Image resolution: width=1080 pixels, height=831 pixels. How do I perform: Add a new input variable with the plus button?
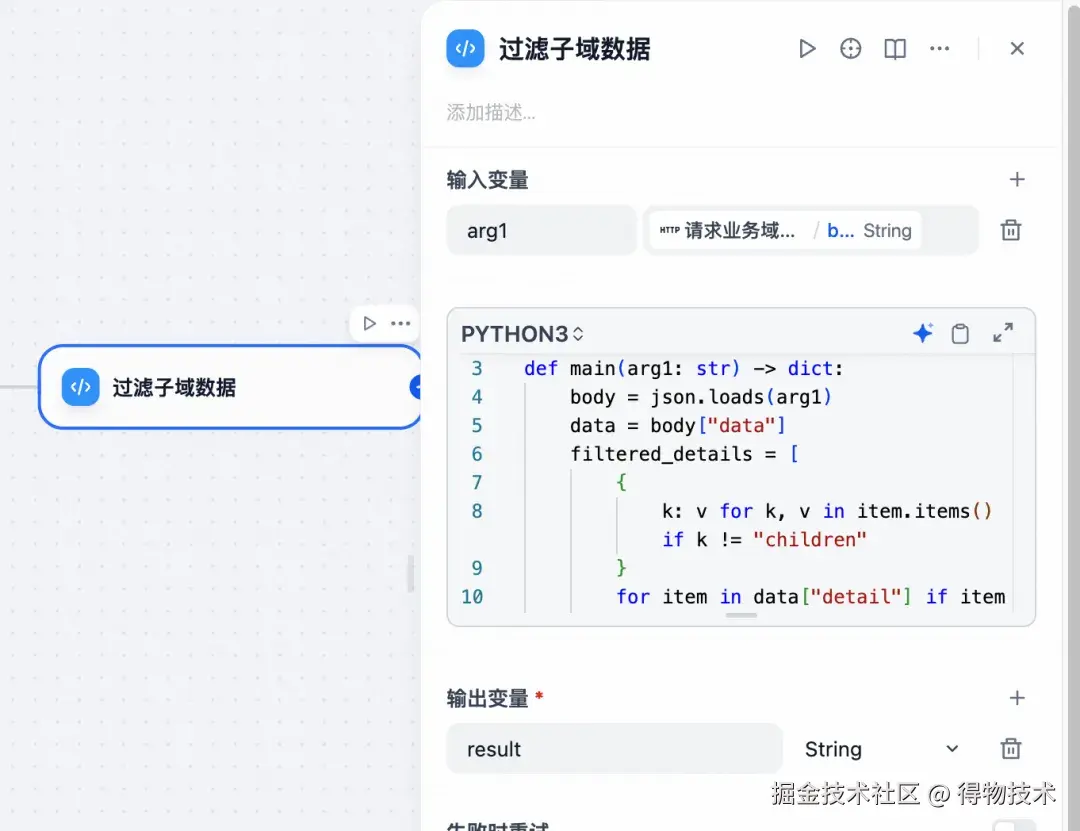[1017, 180]
